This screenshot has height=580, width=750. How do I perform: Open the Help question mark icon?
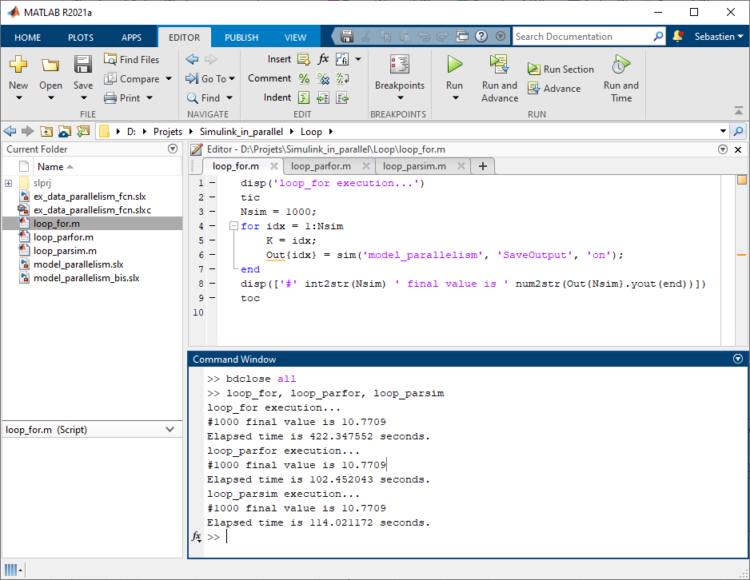coord(482,36)
